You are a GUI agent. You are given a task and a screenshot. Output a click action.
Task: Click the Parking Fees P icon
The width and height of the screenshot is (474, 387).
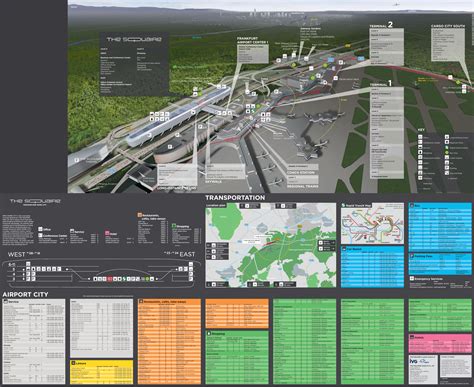coord(412,256)
